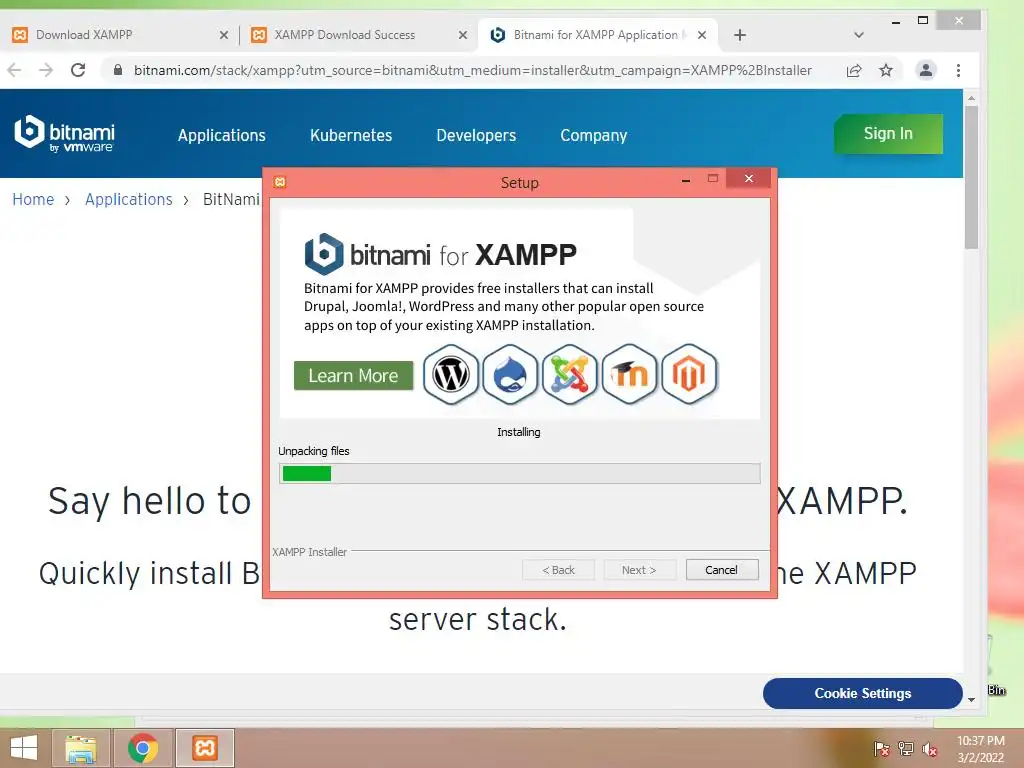1024x768 pixels.
Task: Click muted volume tray icon
Action: pos(929,749)
